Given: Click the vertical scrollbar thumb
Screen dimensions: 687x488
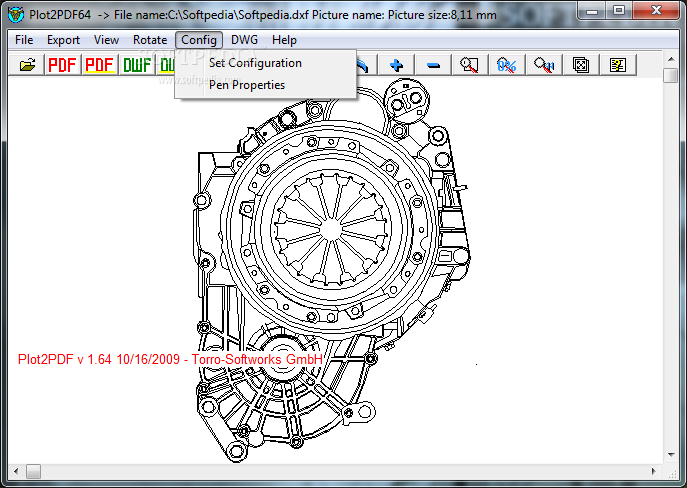Looking at the screenshot, I should (x=671, y=75).
